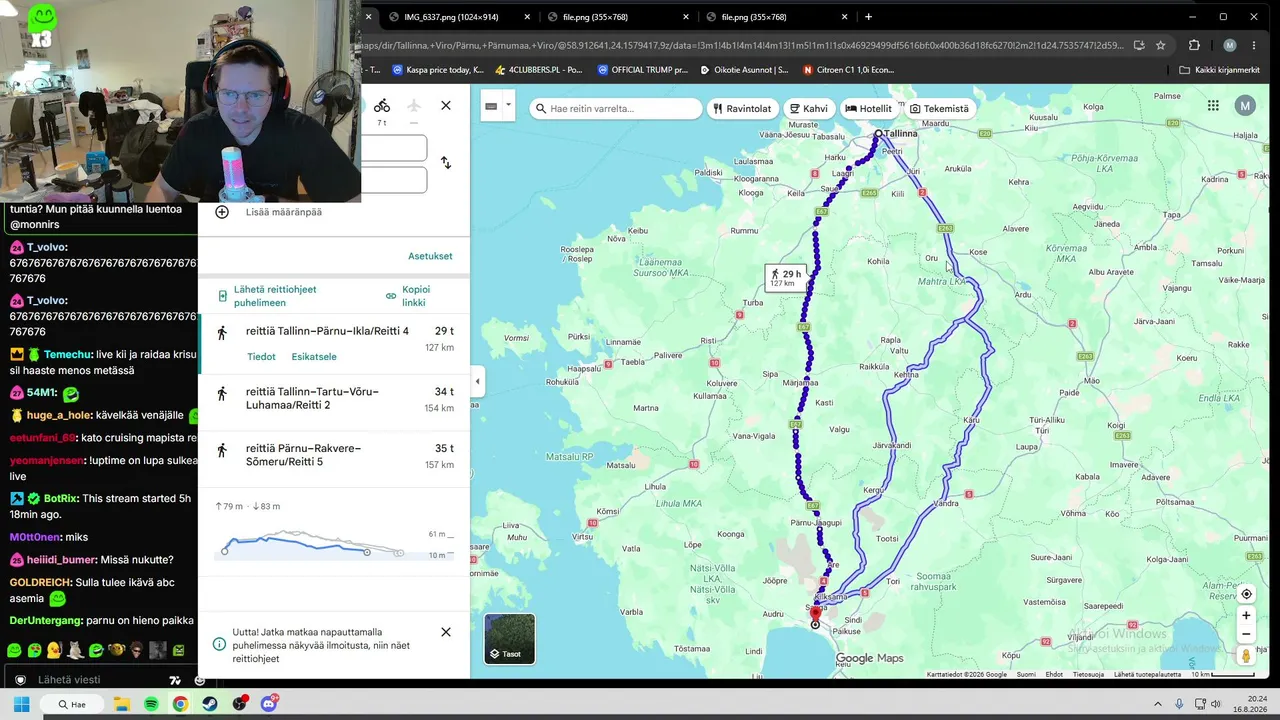Collapse the side panel with the arrow handle
Screen dimensions: 1280x720
tap(477, 381)
